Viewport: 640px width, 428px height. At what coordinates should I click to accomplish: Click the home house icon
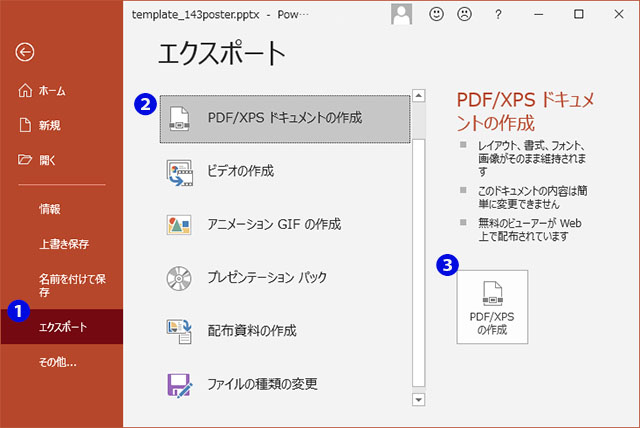pos(25,90)
